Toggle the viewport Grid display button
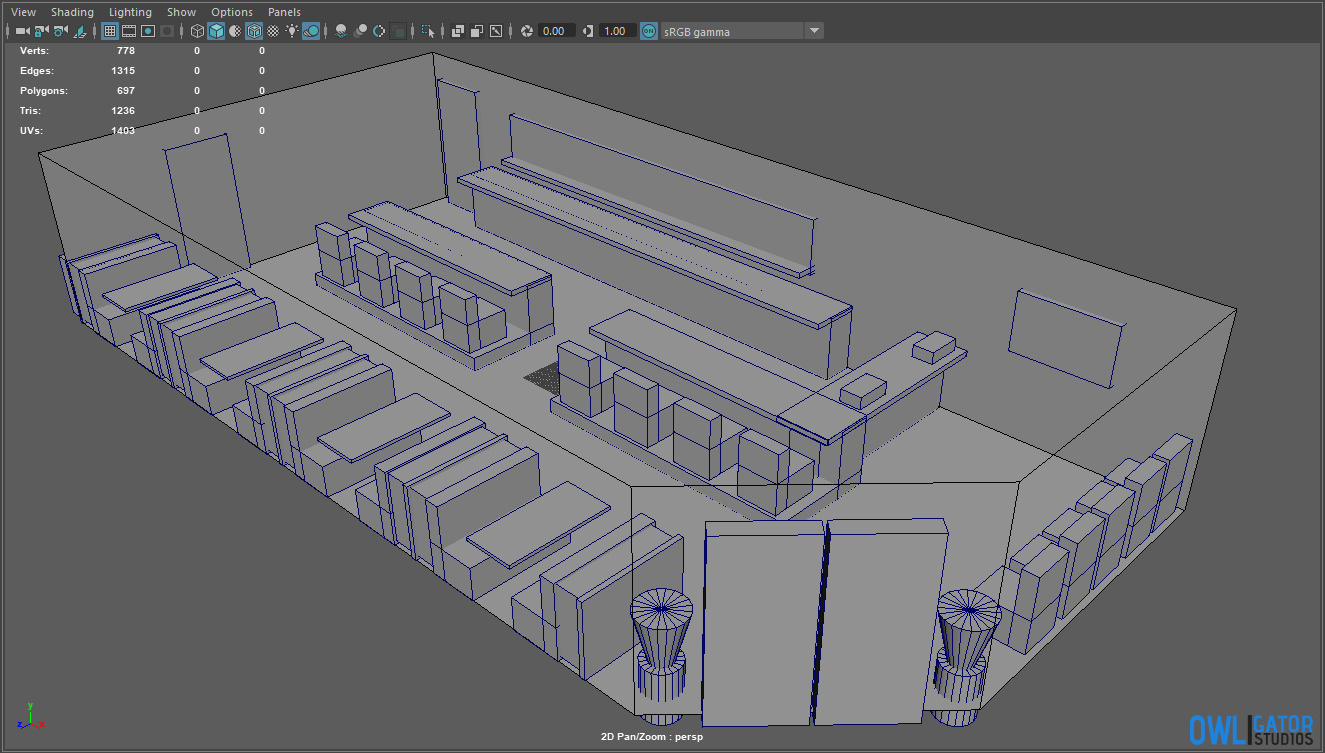The width and height of the screenshot is (1325, 753). pyautogui.click(x=110, y=31)
